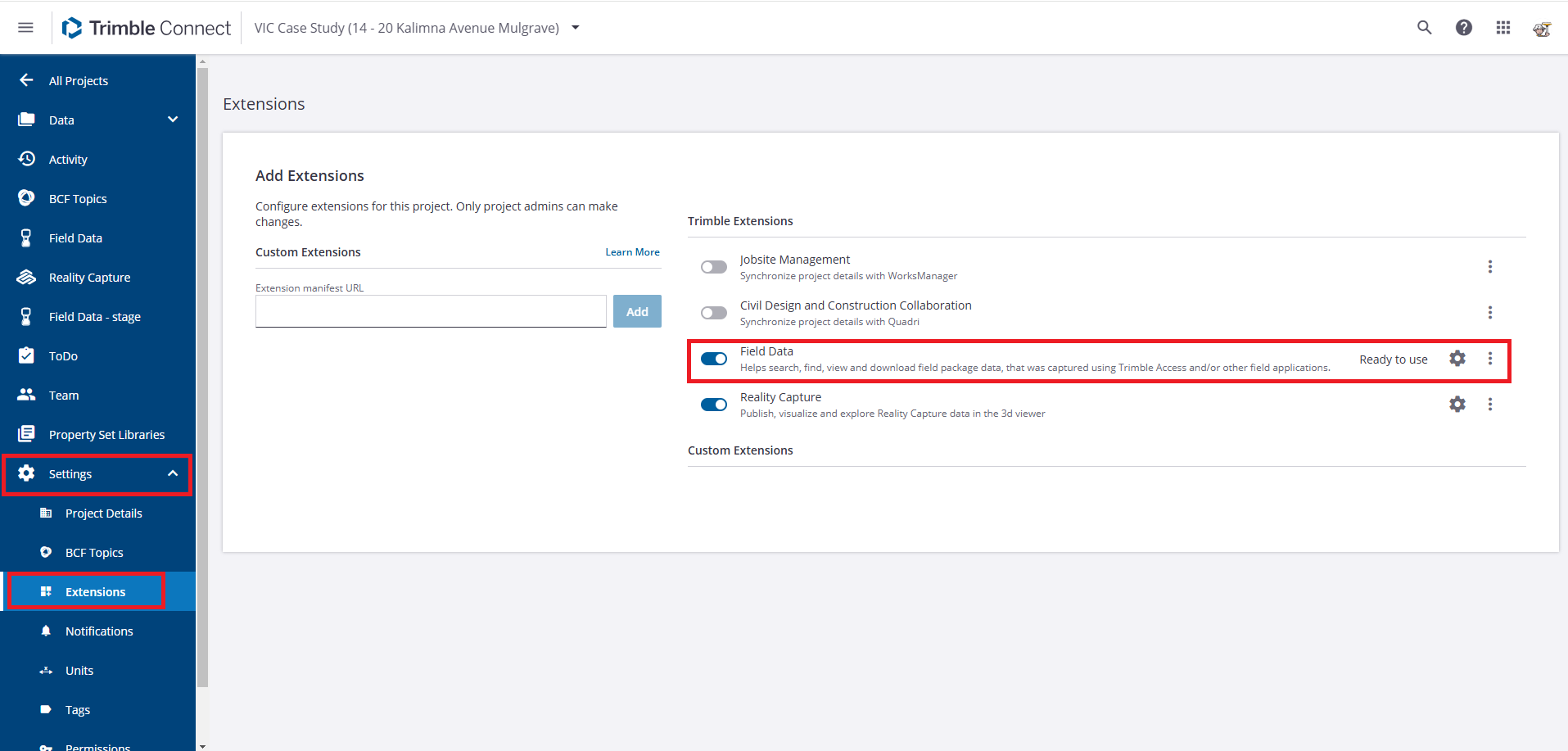Viewport: 1568px width, 751px height.
Task: Open the user profile avatar
Action: pyautogui.click(x=1542, y=29)
